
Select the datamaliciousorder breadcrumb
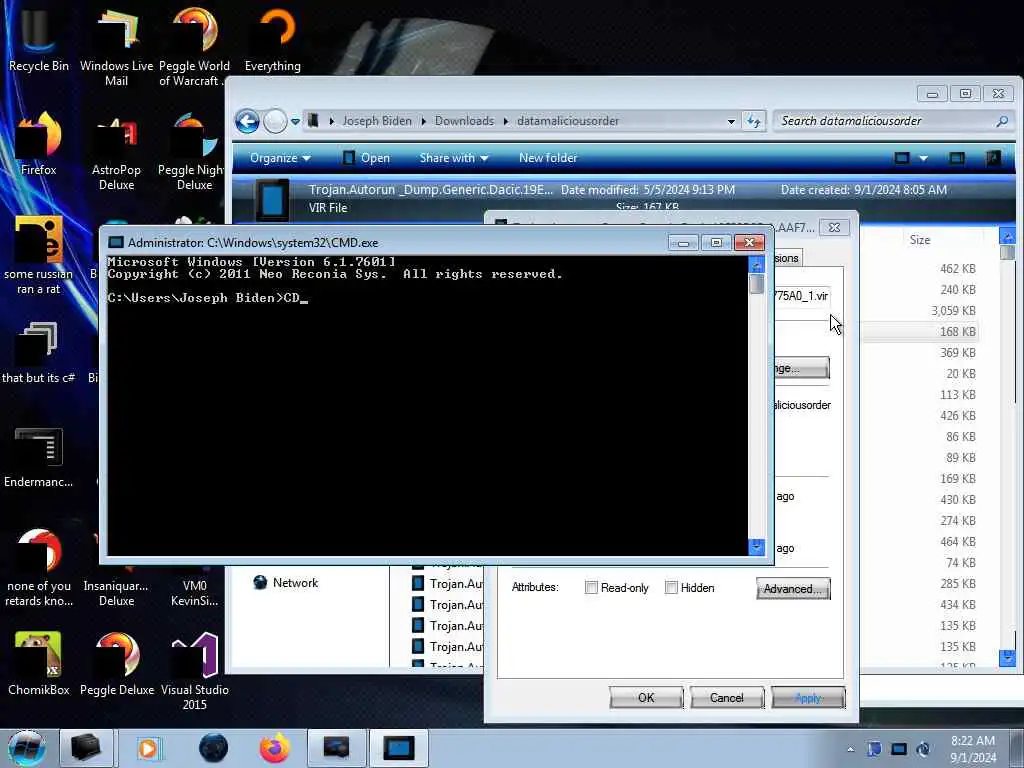coord(568,121)
